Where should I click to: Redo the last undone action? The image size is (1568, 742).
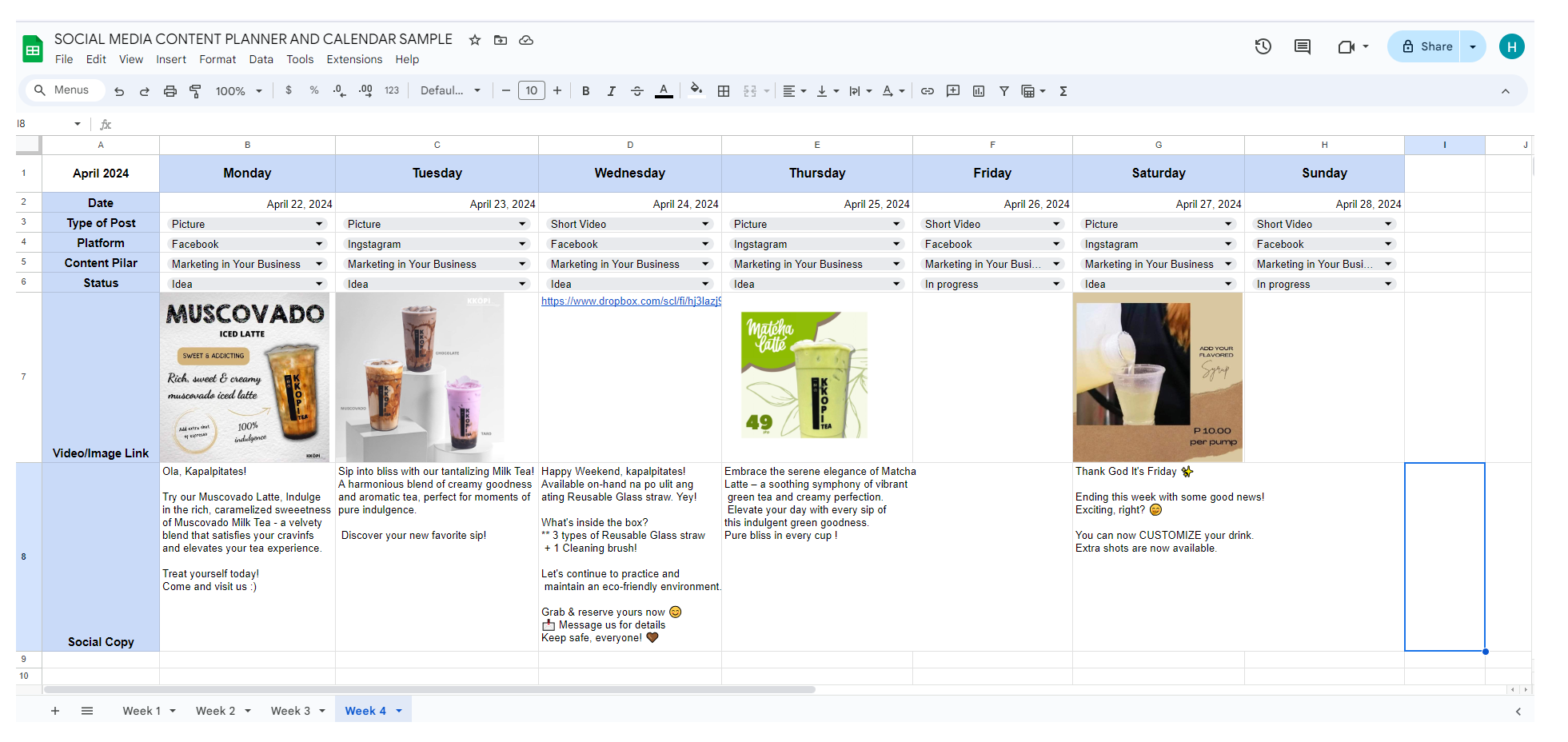point(145,91)
